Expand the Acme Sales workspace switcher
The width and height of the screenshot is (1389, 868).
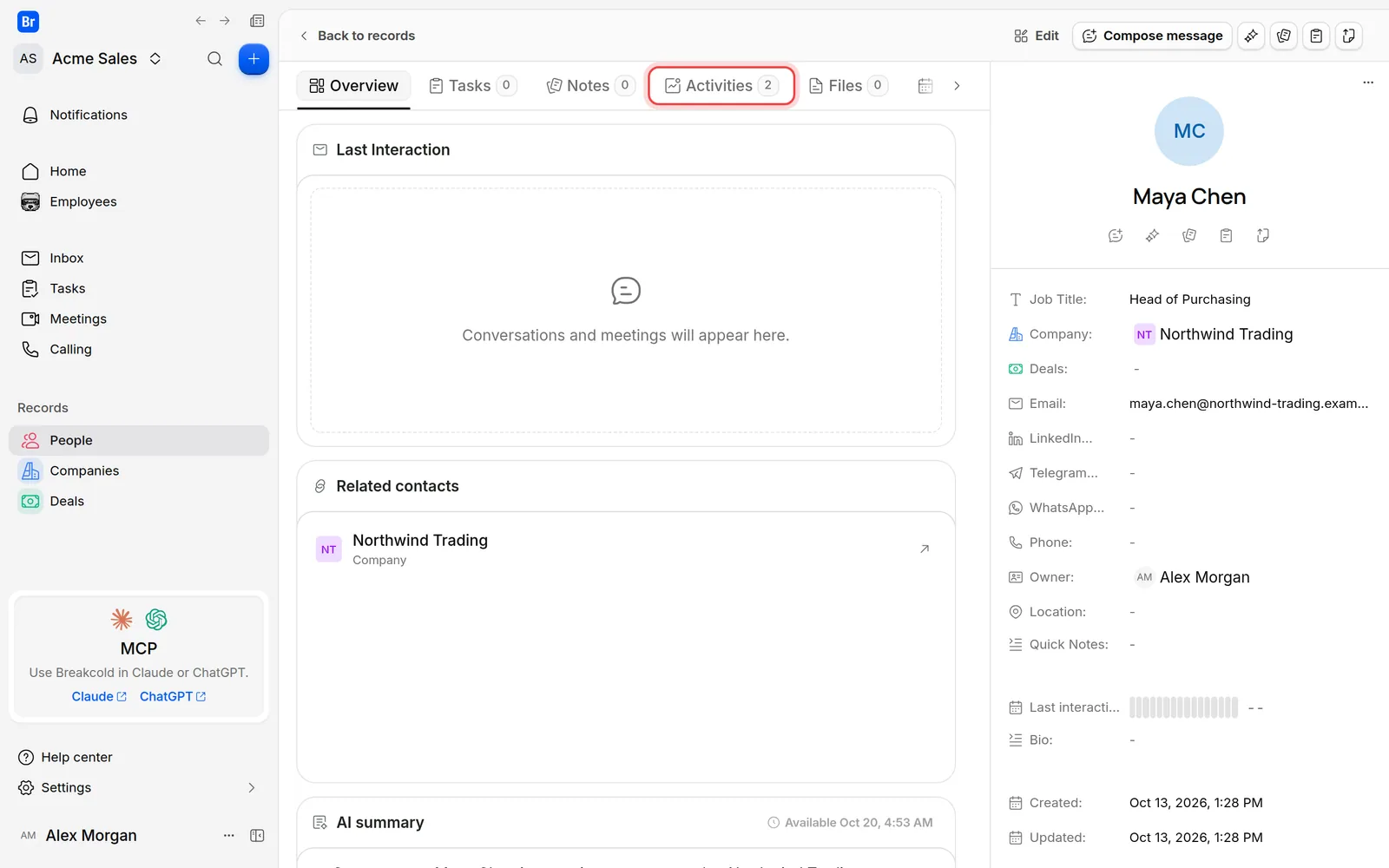(155, 59)
